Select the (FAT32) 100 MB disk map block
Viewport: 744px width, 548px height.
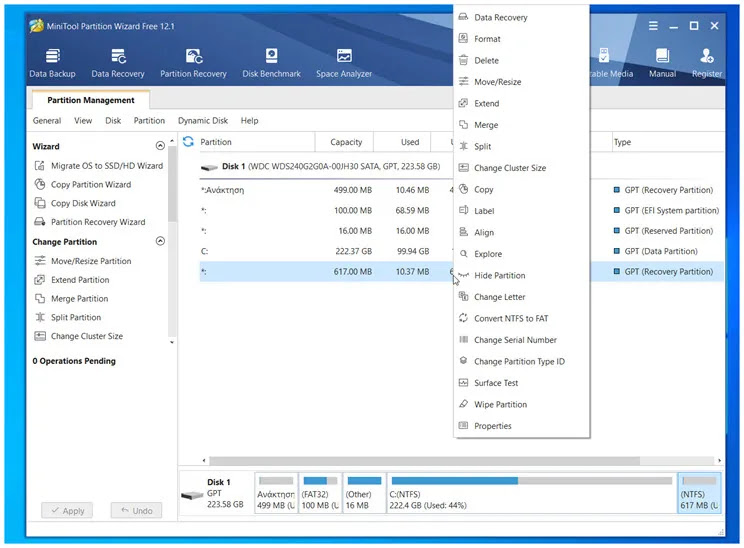point(320,493)
